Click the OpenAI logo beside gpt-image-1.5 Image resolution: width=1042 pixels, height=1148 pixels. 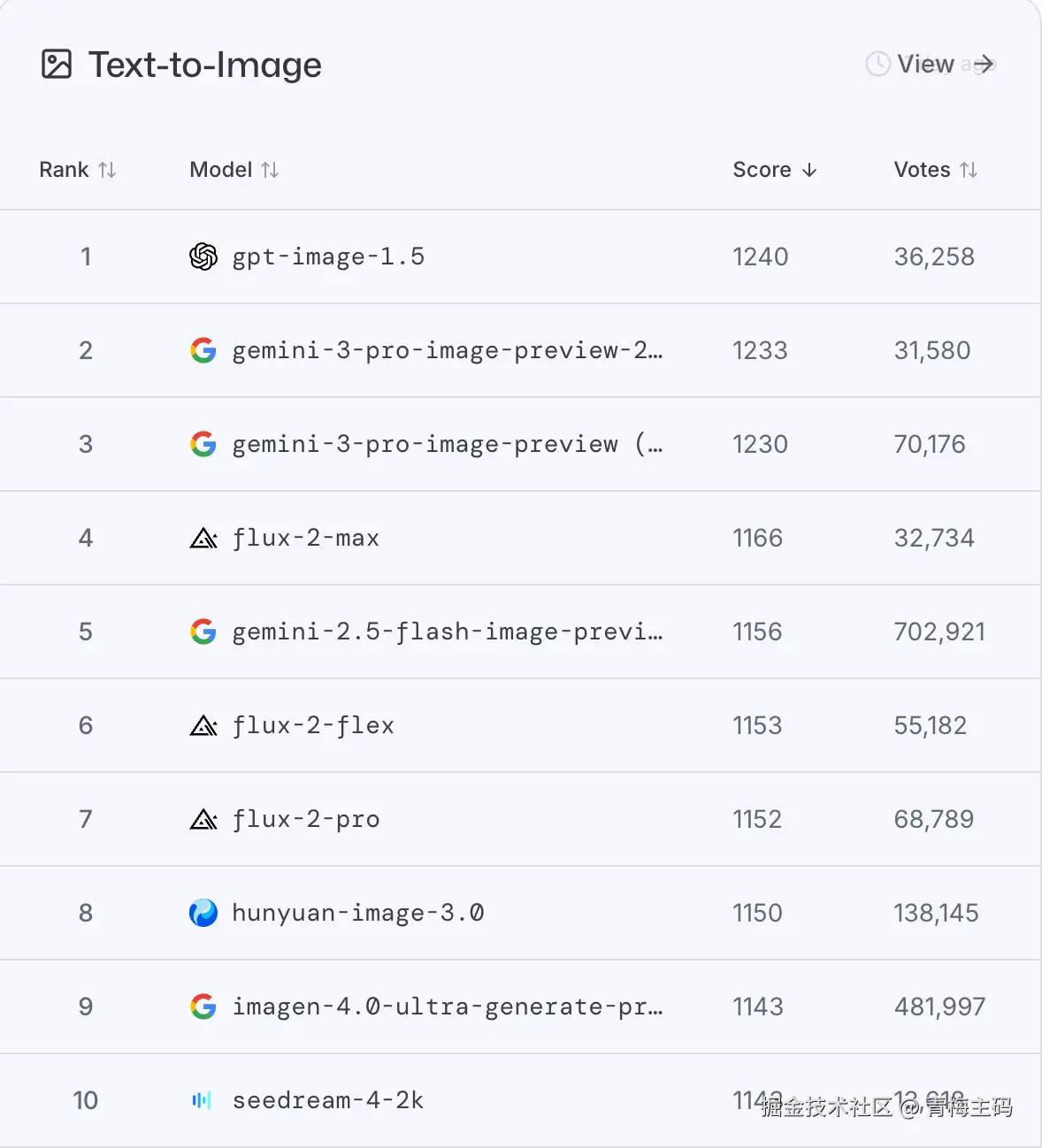click(203, 256)
